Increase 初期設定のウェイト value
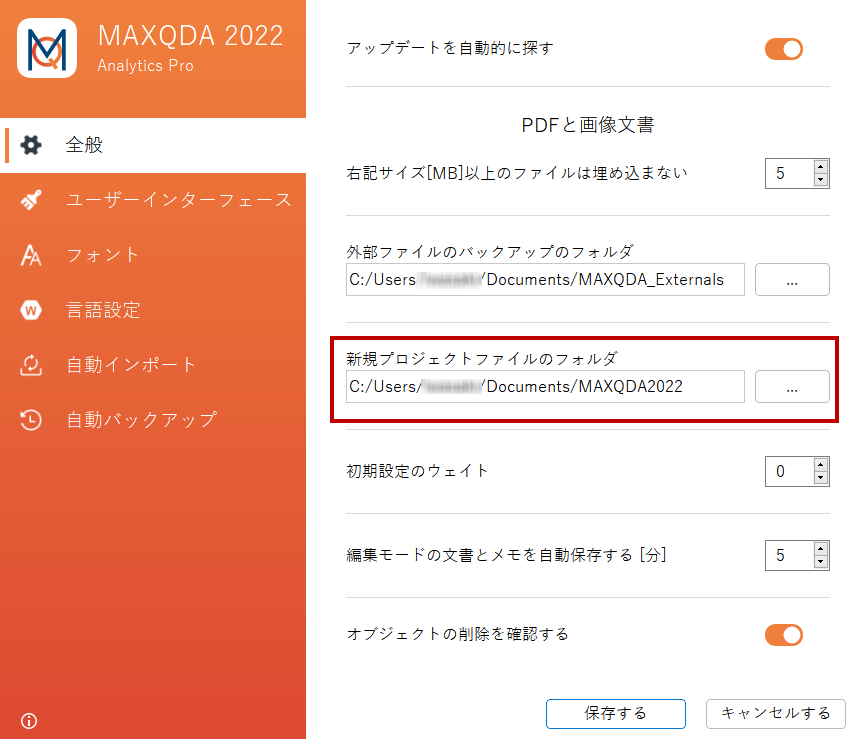Screen dimensions: 857x739 820,465
